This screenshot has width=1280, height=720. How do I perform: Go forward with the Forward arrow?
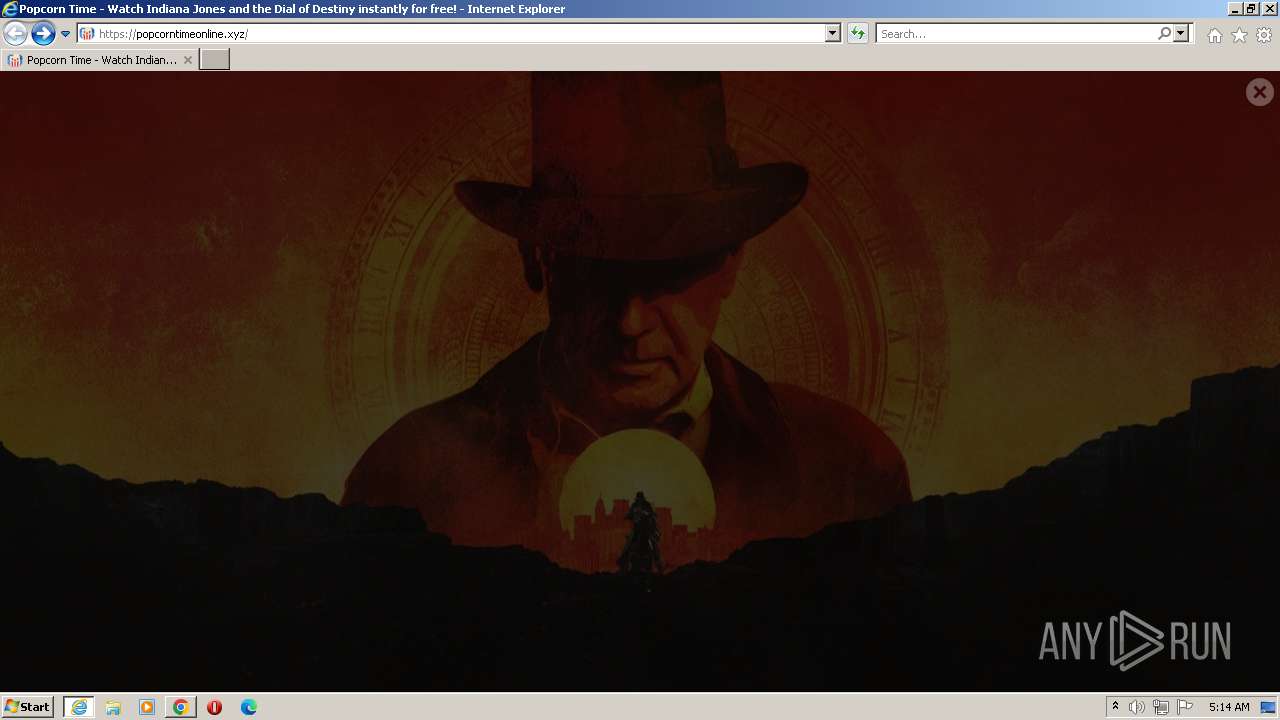pos(43,33)
